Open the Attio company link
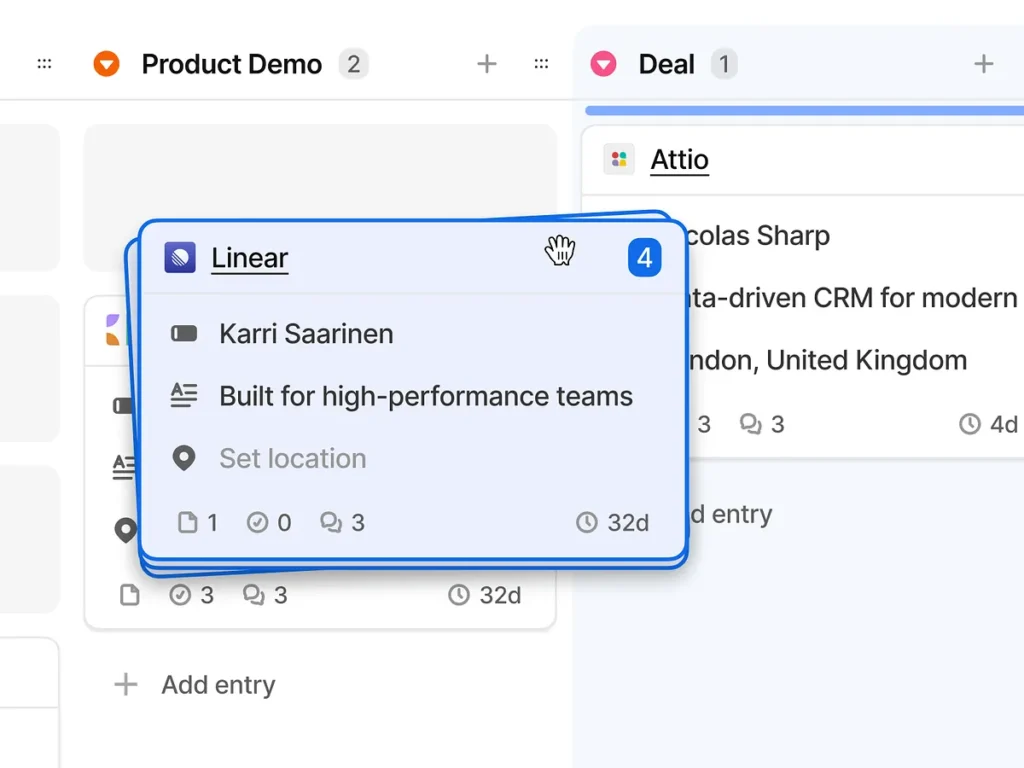The image size is (1024, 768). [679, 160]
